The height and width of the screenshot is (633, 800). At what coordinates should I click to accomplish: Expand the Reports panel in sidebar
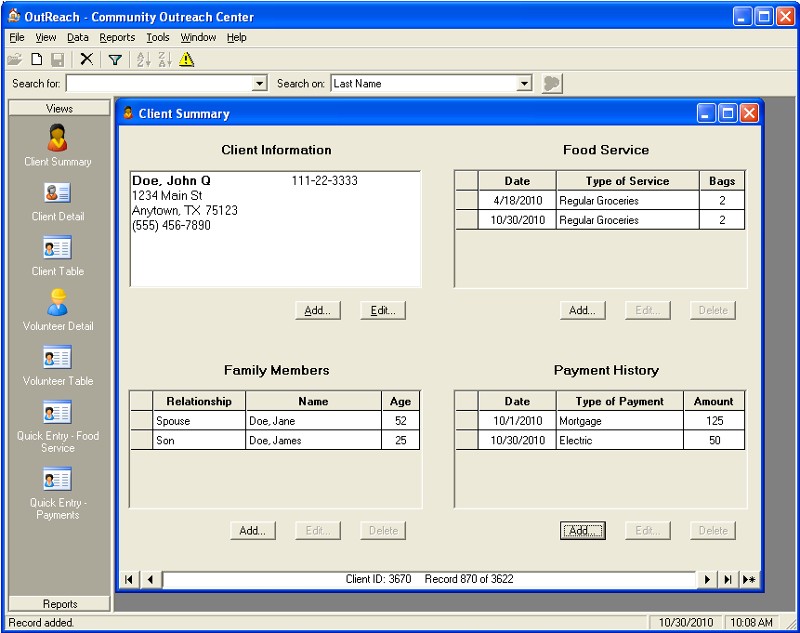(60, 604)
